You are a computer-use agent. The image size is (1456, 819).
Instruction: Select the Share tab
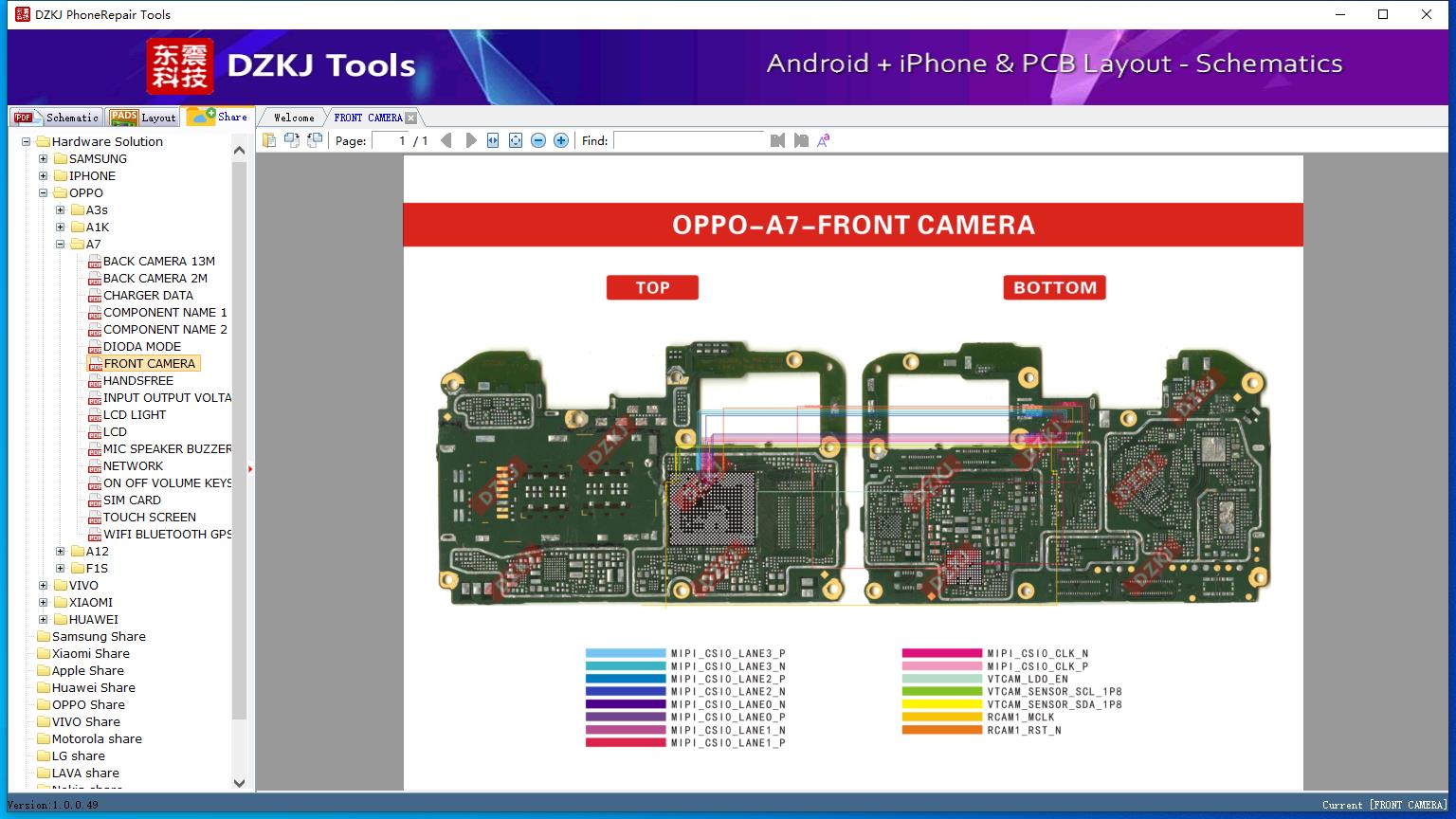[218, 117]
